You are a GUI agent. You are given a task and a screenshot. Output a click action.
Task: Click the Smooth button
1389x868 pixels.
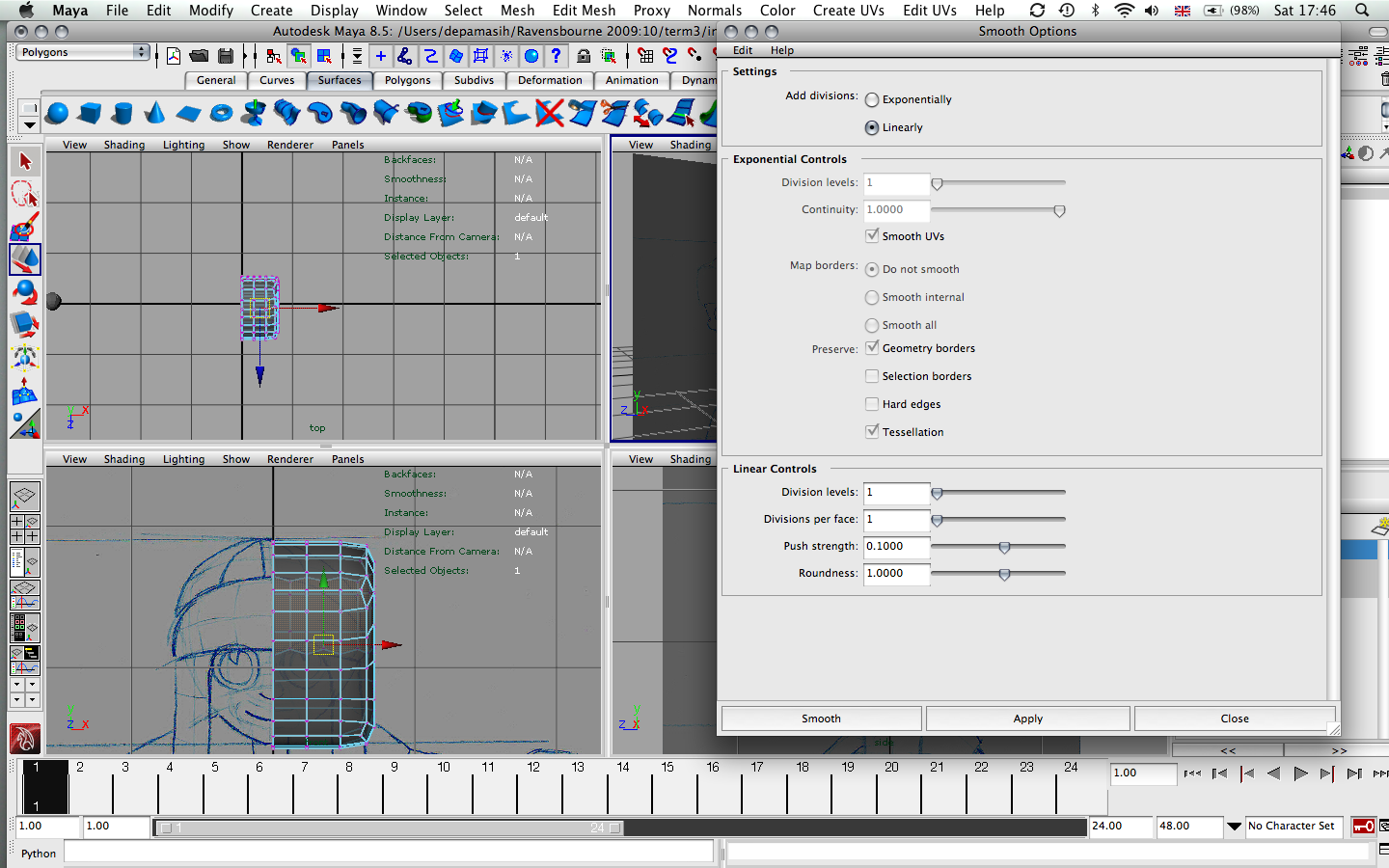pos(821,719)
